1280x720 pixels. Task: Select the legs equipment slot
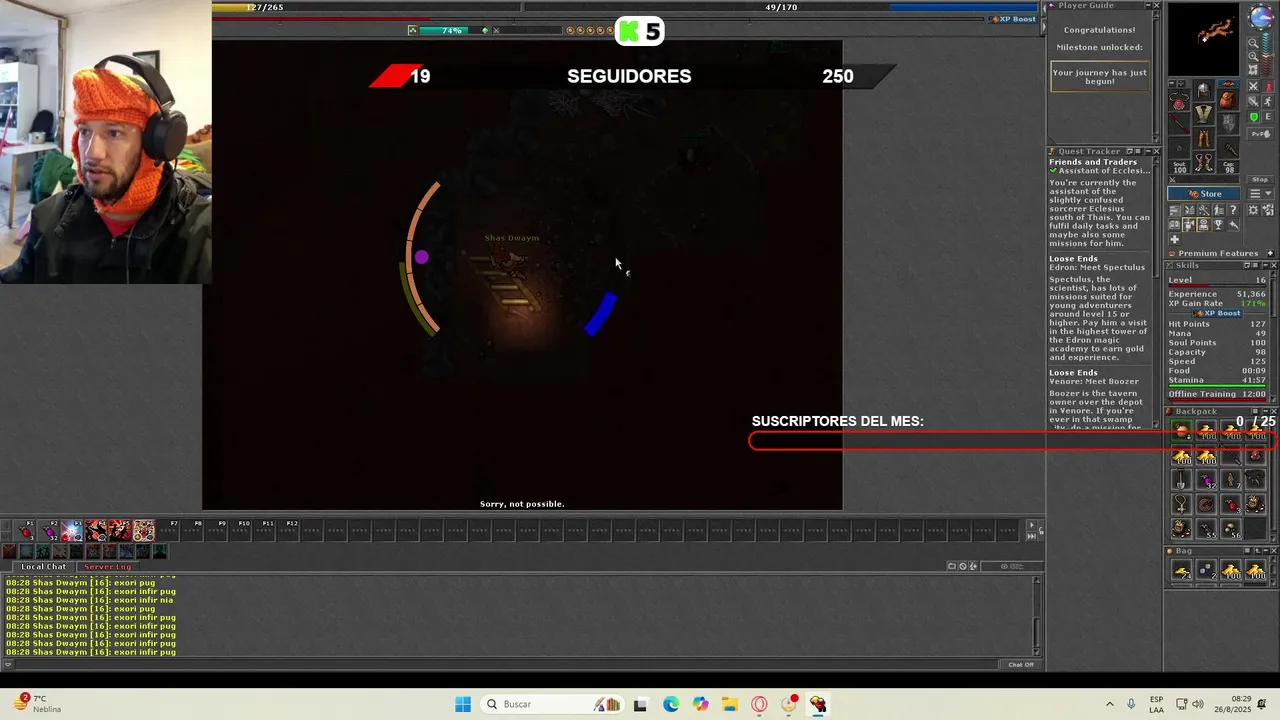click(x=1204, y=137)
